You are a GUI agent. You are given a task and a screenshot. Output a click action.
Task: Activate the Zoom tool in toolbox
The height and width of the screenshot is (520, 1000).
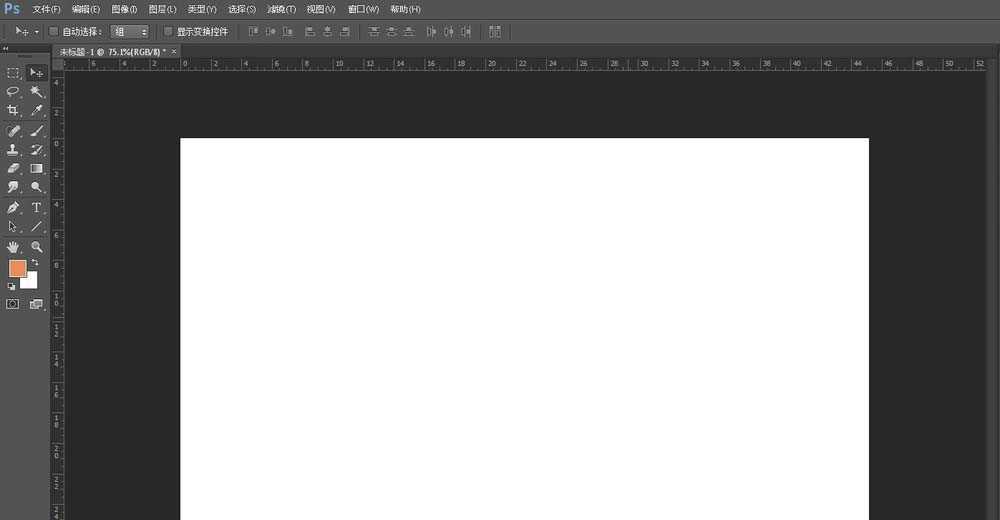click(36, 246)
